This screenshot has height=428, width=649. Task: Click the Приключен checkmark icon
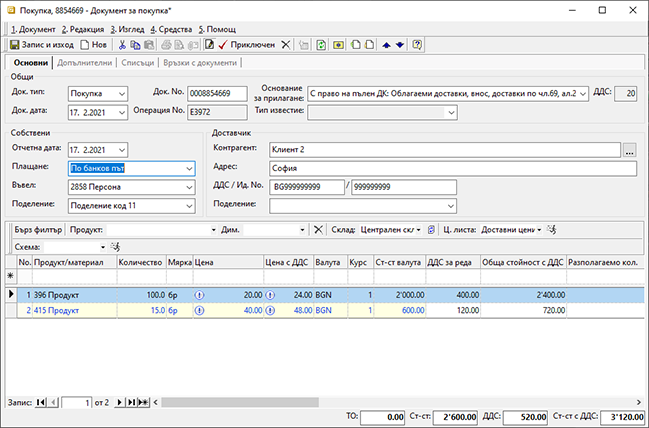tap(221, 45)
